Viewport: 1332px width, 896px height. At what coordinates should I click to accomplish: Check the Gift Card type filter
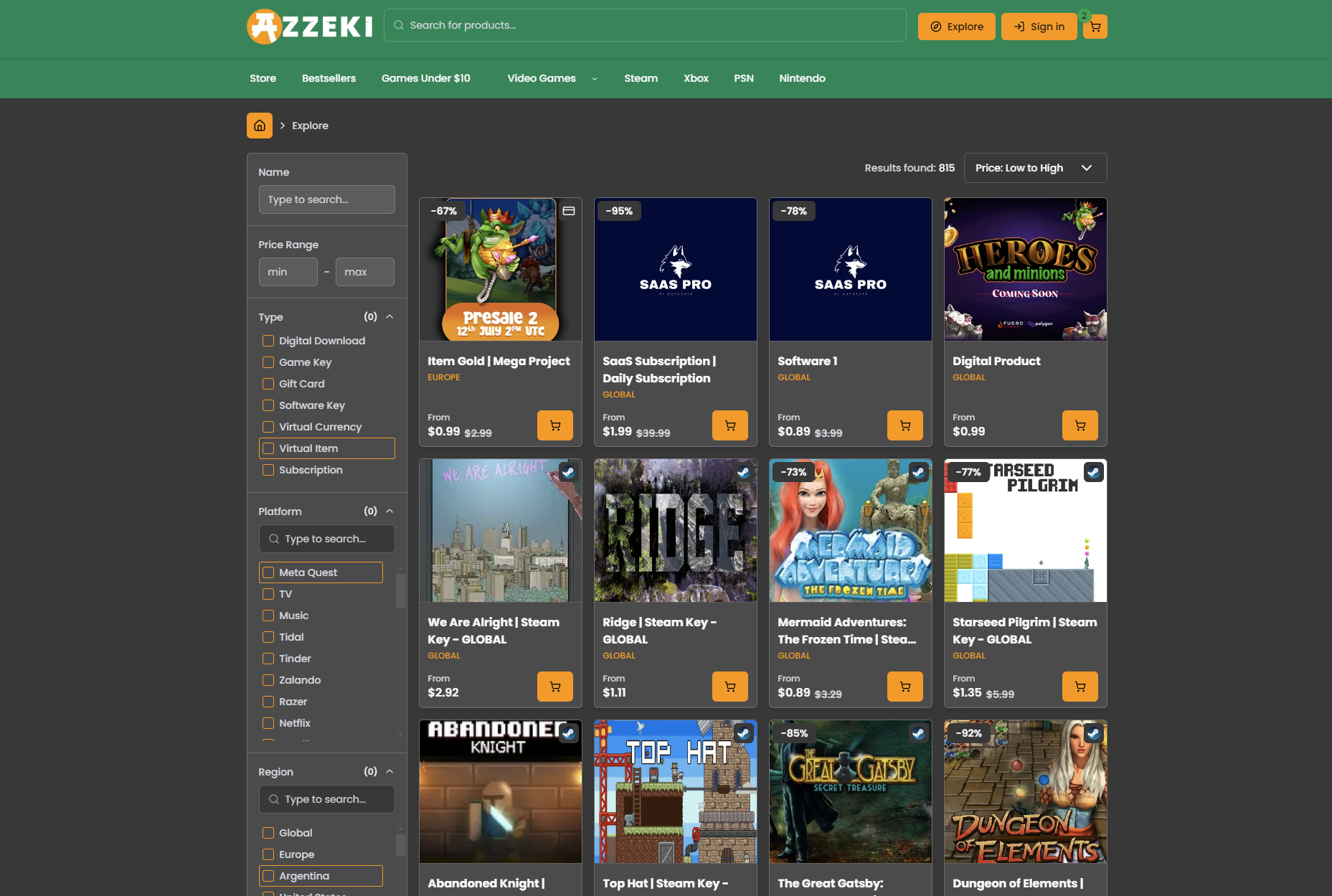(x=268, y=384)
